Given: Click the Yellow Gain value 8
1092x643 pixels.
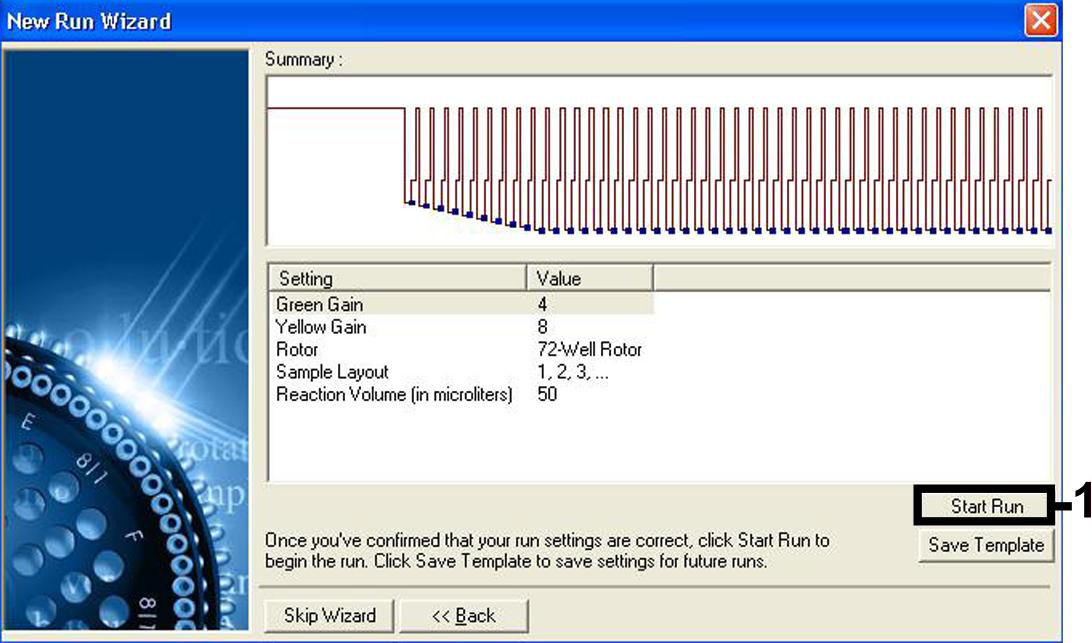Looking at the screenshot, I should [x=543, y=327].
